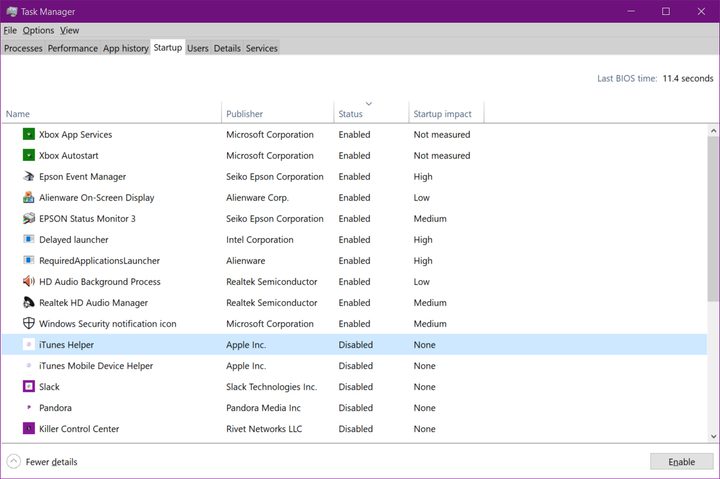The image size is (720, 479).
Task: Click the Realtek HD Audio Manager icon
Action: coord(28,303)
